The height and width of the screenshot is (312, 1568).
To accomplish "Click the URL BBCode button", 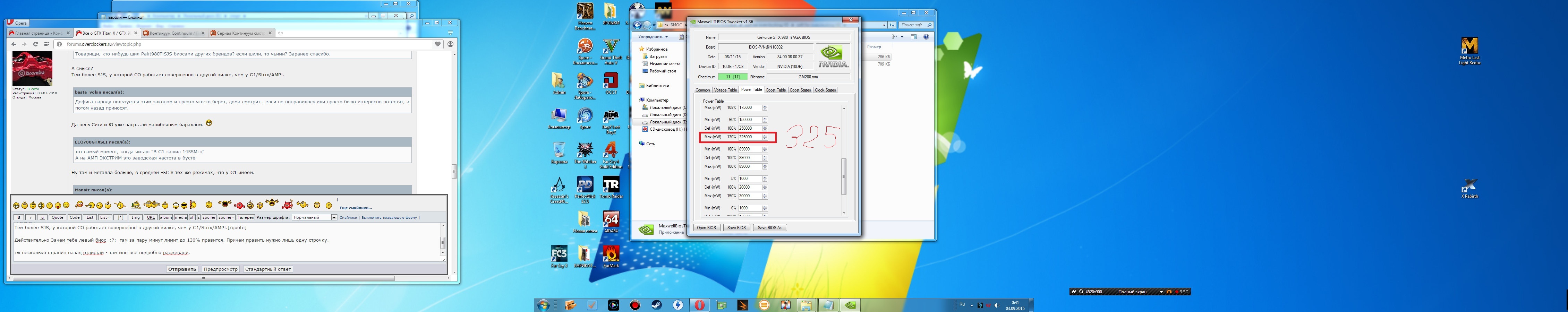I will click(x=150, y=217).
